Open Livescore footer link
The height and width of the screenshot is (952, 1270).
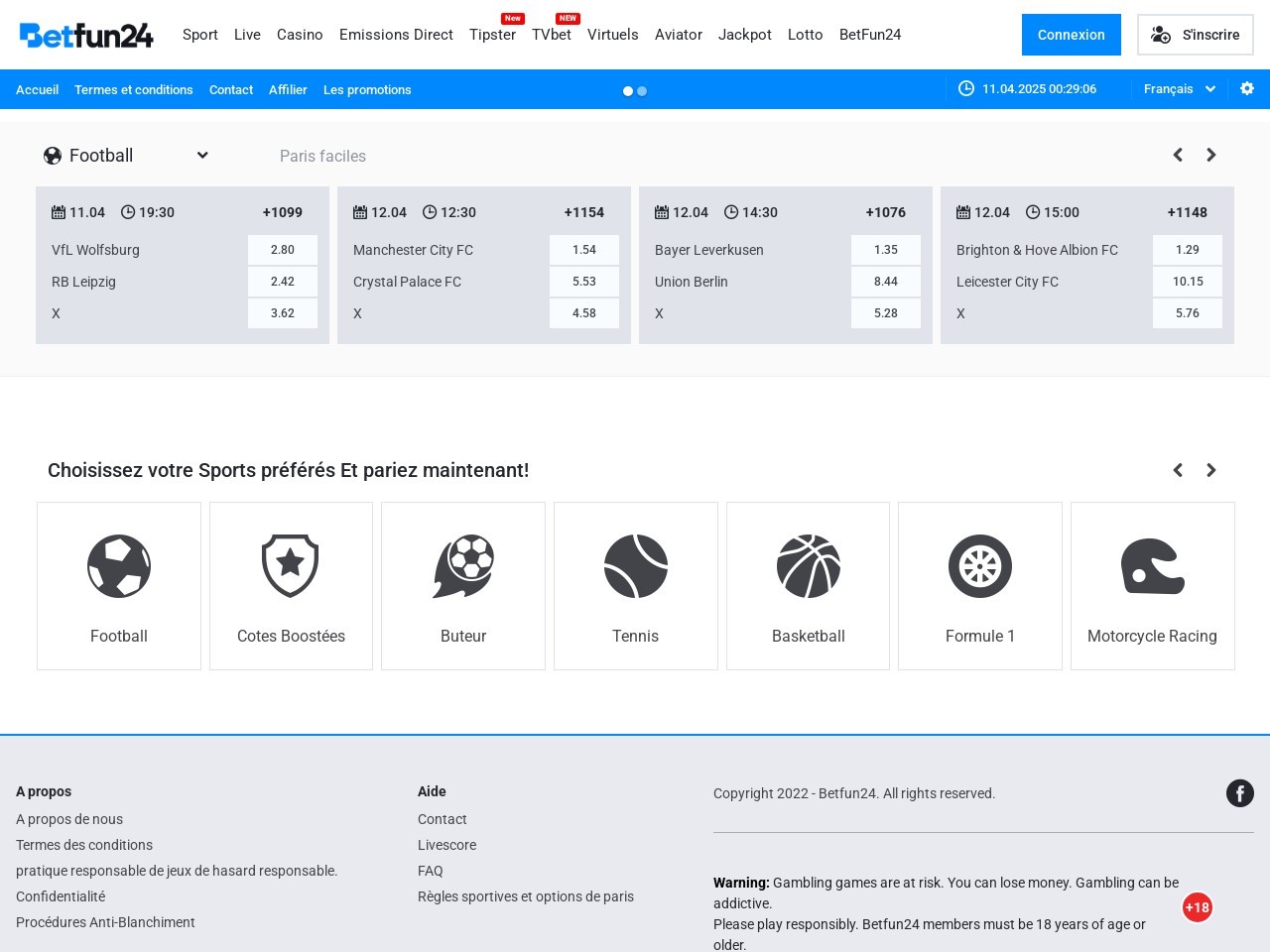tap(446, 845)
